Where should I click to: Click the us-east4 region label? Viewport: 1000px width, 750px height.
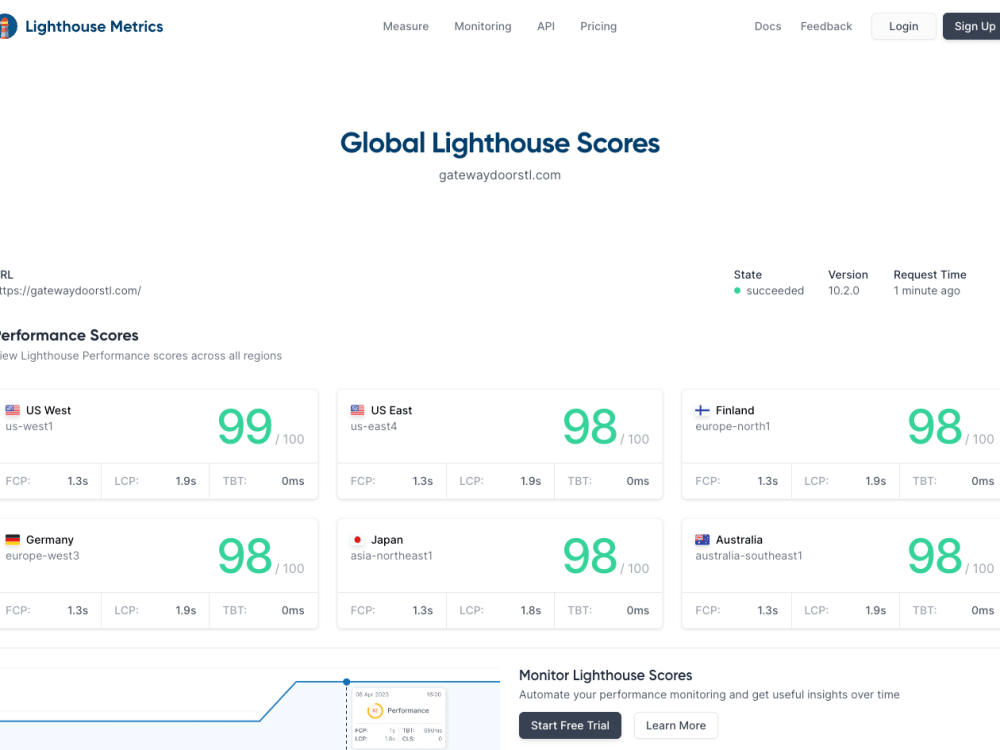374,426
